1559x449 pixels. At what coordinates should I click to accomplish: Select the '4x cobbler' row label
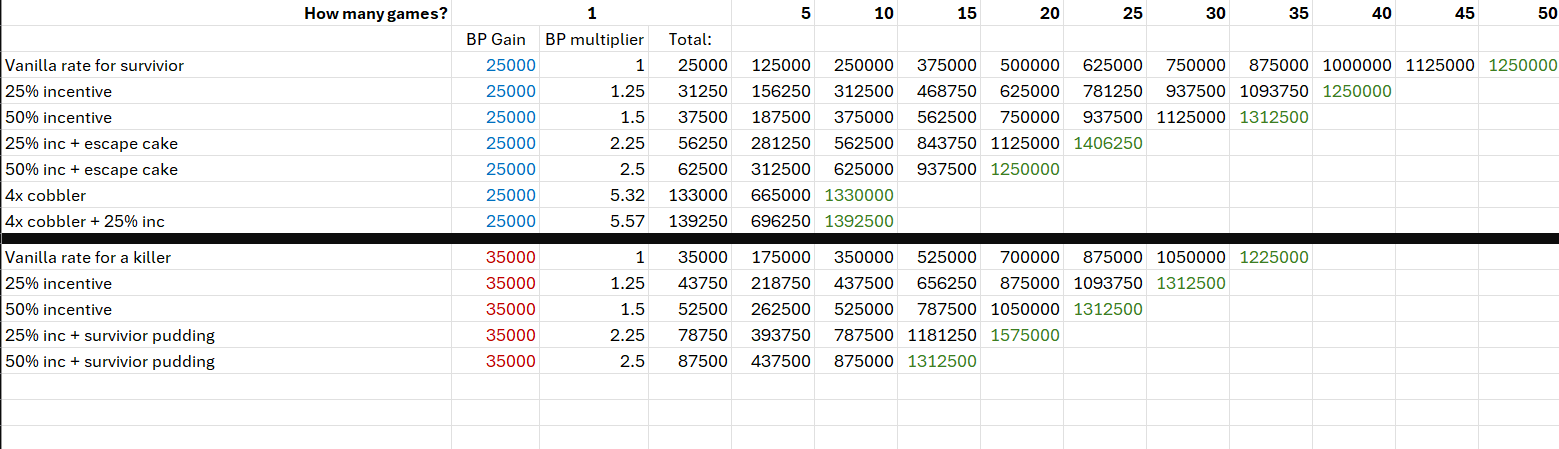click(226, 195)
